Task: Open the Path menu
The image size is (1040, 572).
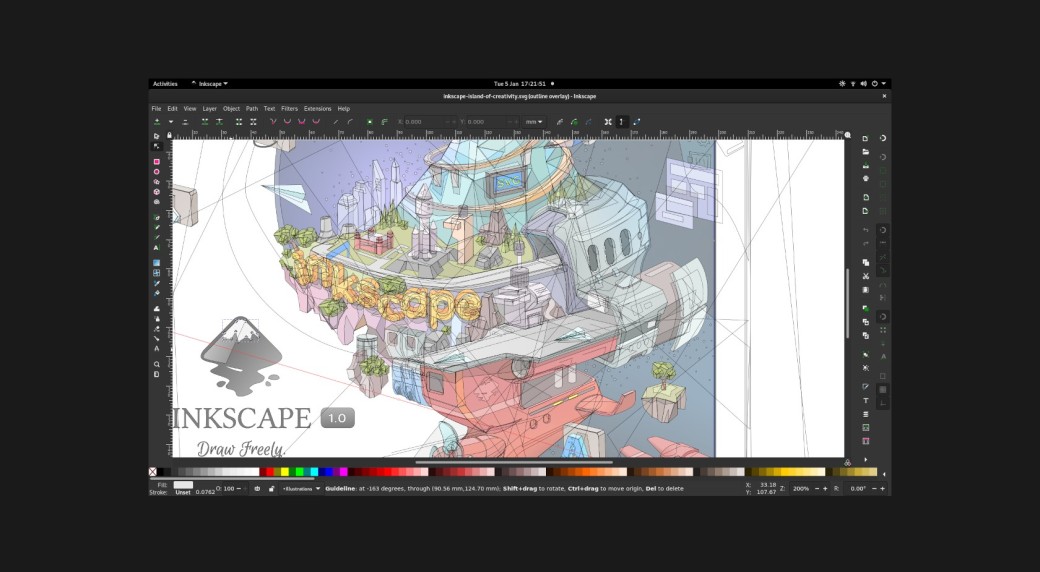Action: pyautogui.click(x=252, y=109)
